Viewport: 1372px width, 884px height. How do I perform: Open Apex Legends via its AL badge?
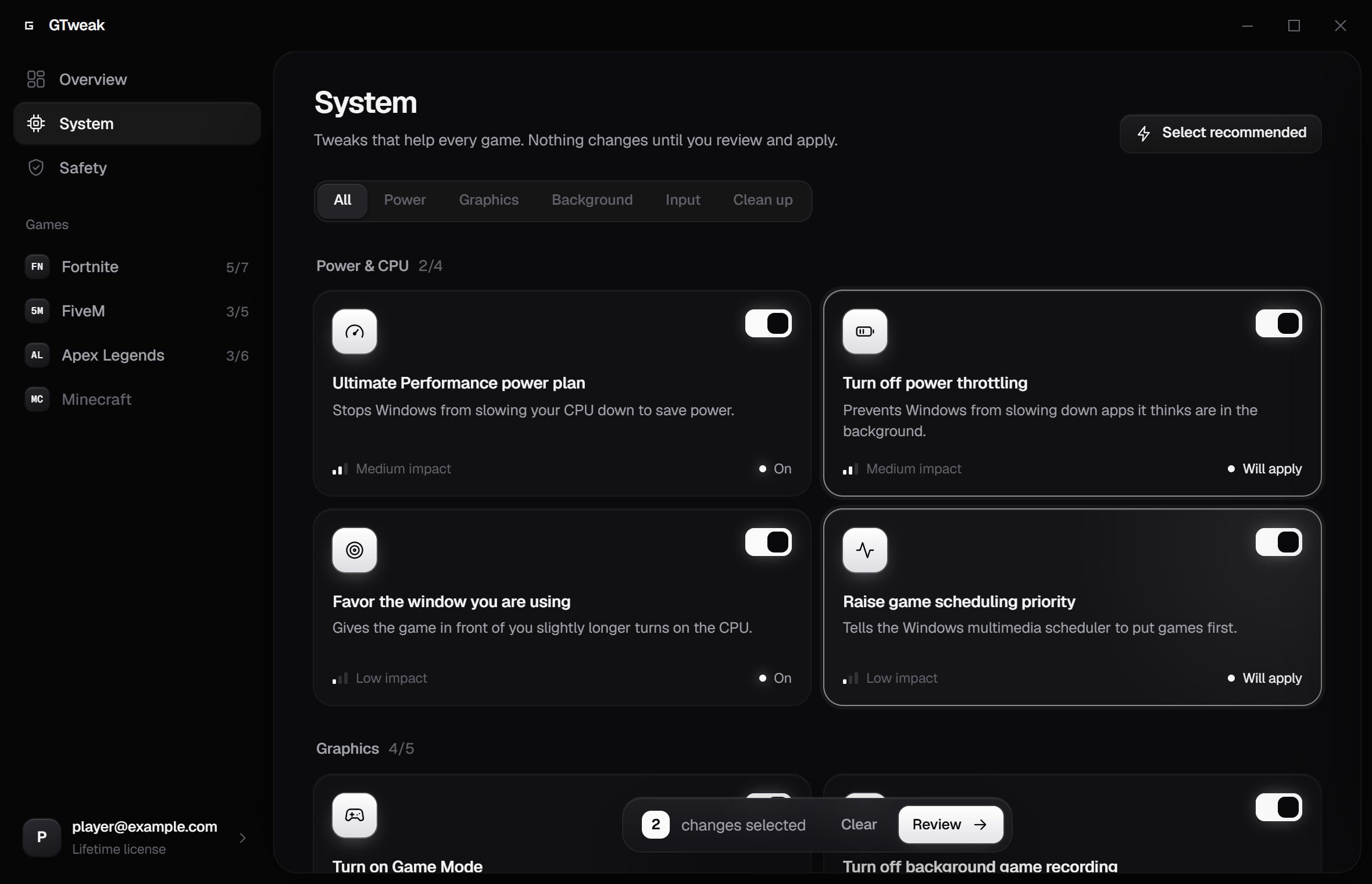(37, 355)
